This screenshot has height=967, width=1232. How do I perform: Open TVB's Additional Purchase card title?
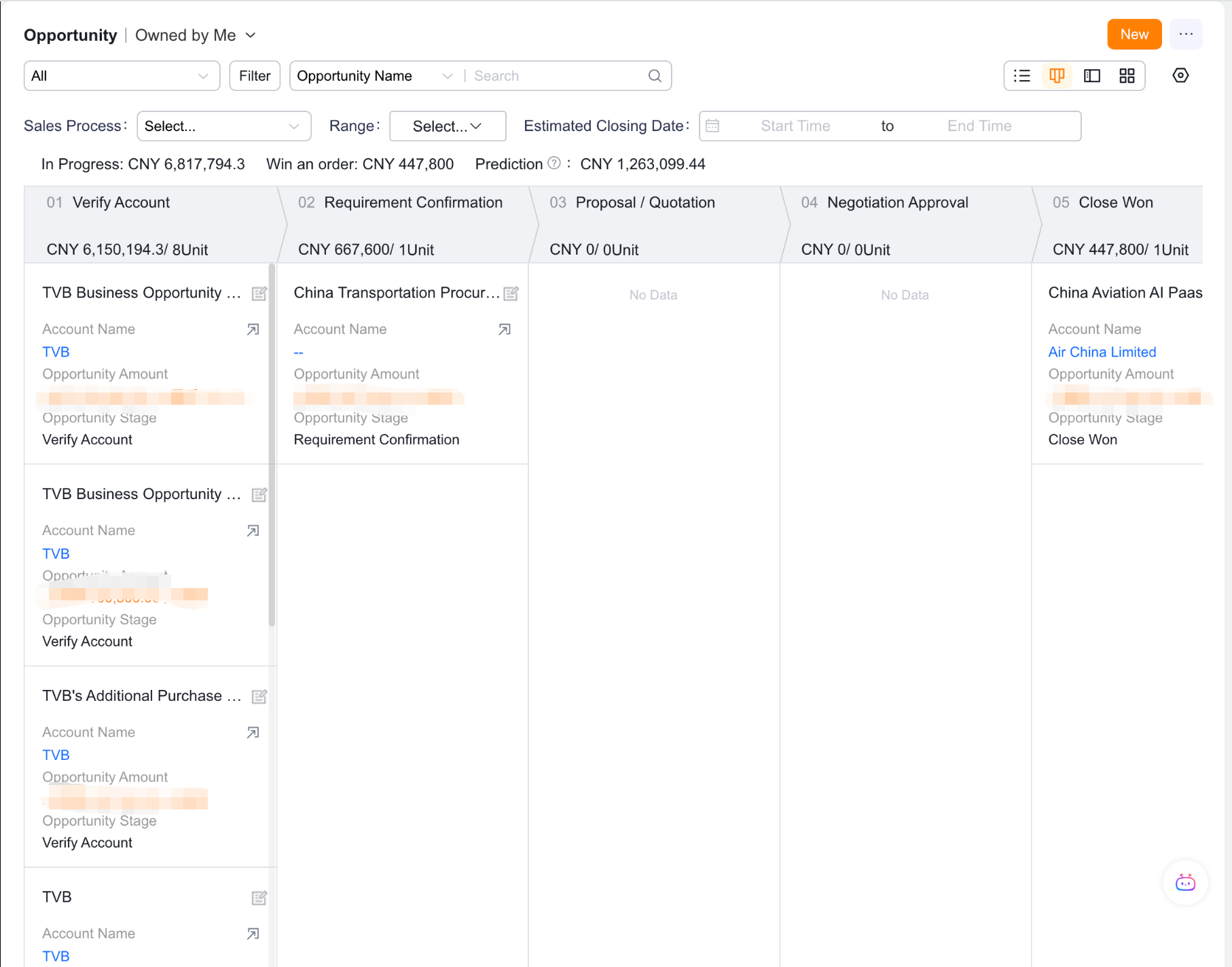point(142,695)
